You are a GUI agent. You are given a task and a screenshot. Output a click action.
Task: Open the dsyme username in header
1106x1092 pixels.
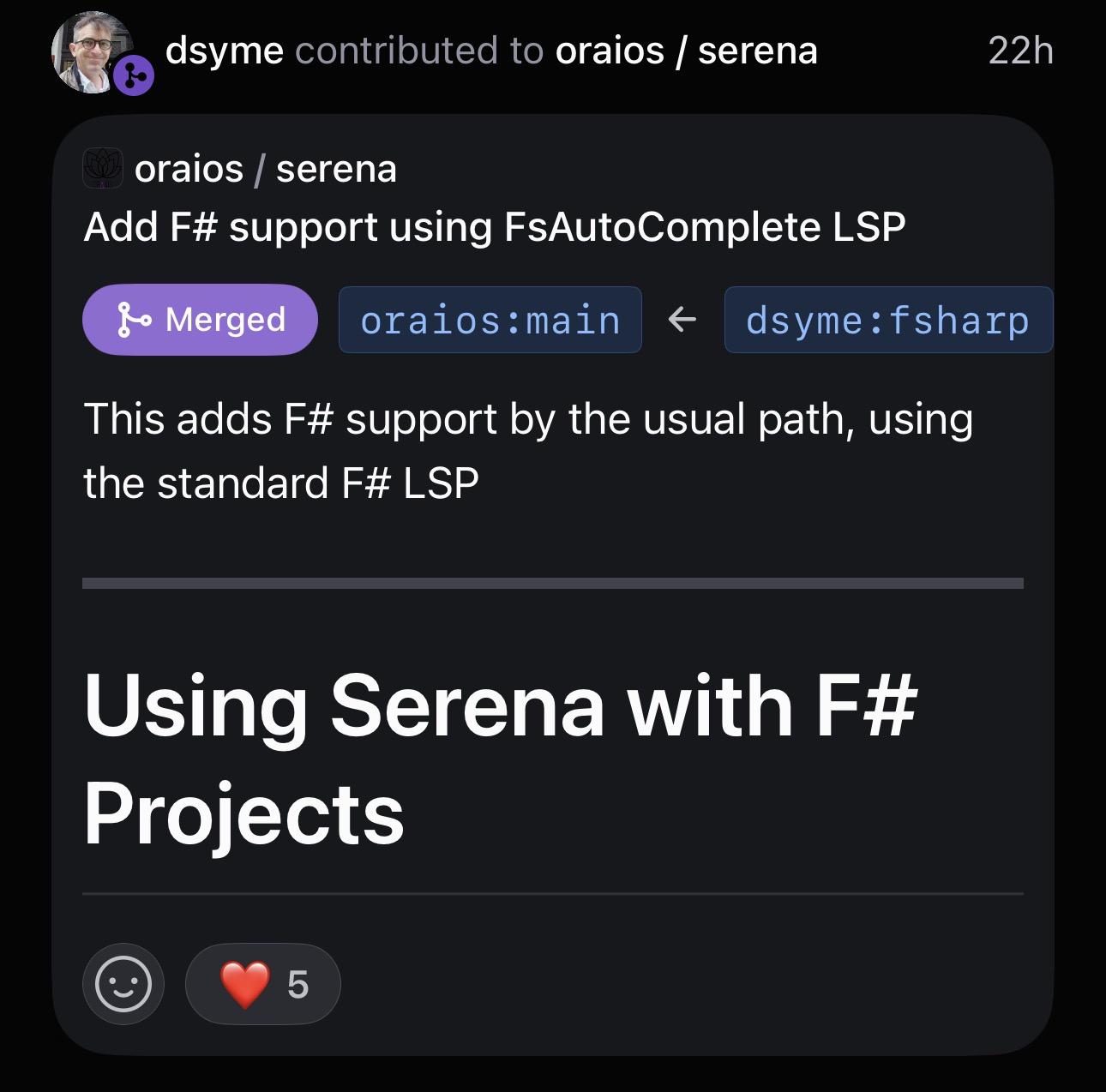click(224, 51)
